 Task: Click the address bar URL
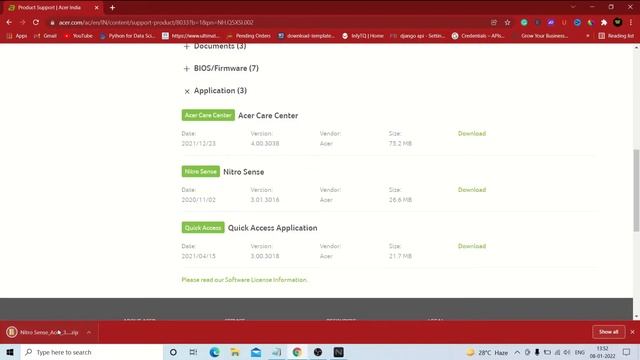tap(156, 22)
